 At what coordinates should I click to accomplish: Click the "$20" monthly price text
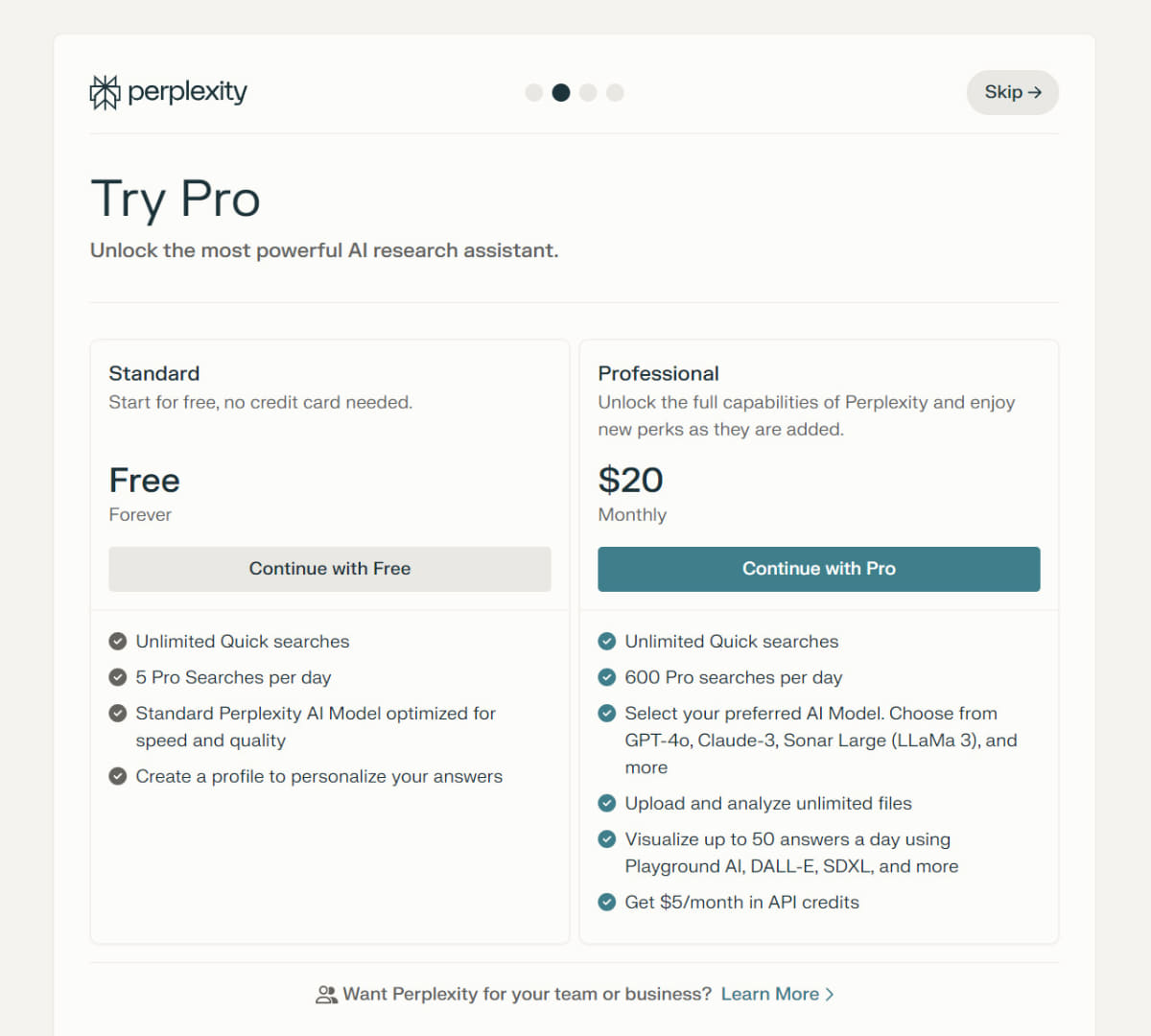pos(630,480)
